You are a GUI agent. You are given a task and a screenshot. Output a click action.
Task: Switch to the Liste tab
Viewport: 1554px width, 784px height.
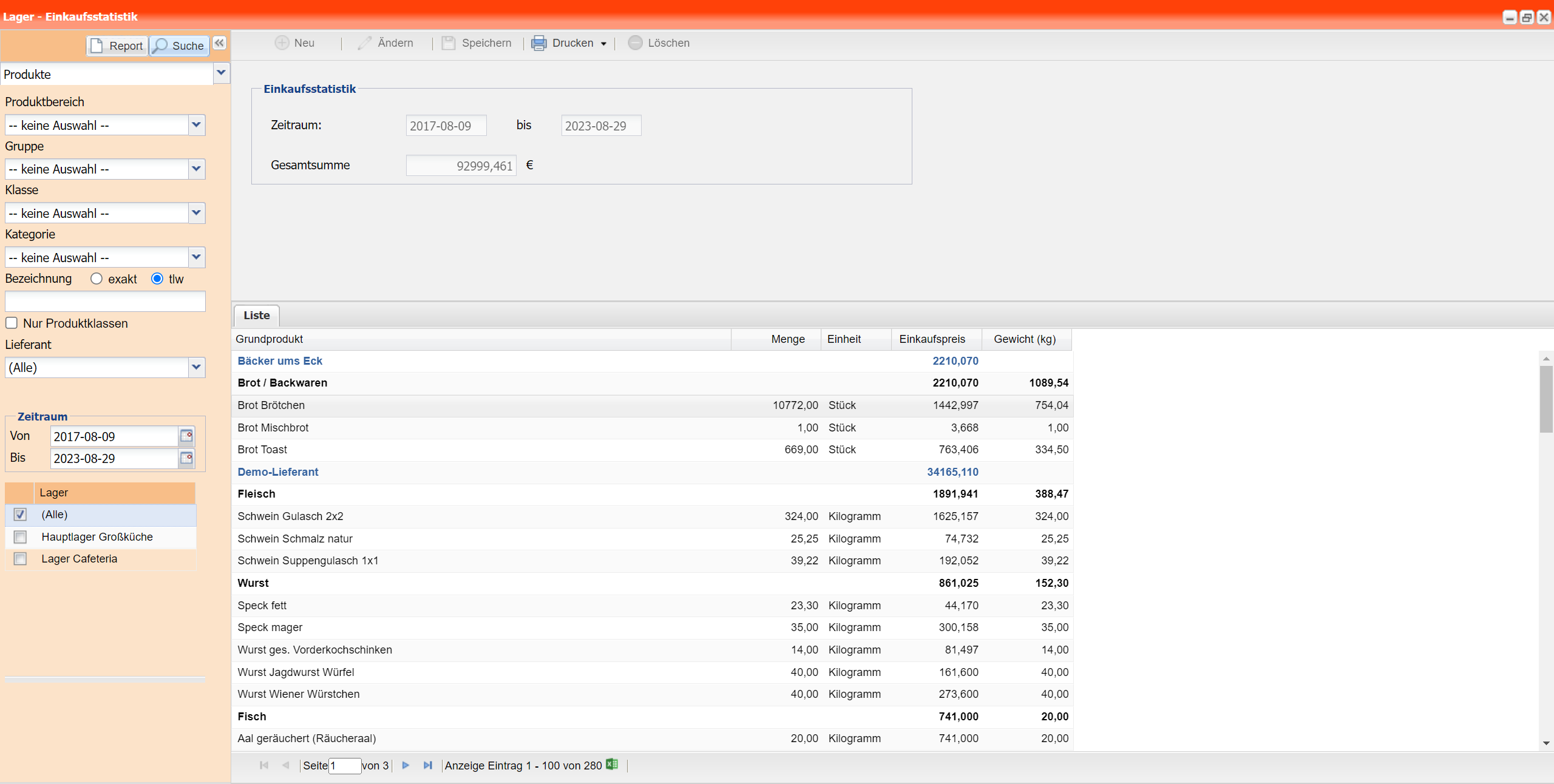pos(256,316)
